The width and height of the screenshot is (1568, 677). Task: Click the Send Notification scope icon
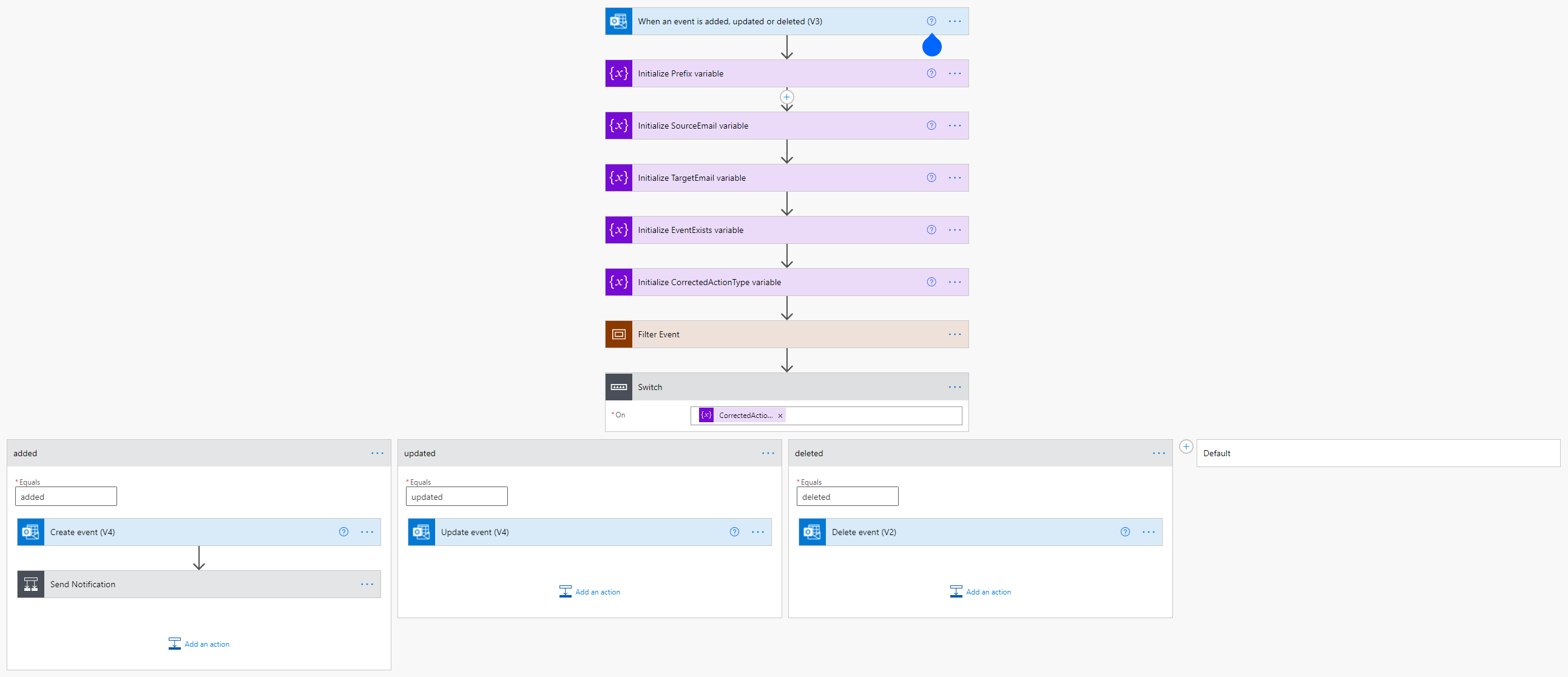(30, 585)
